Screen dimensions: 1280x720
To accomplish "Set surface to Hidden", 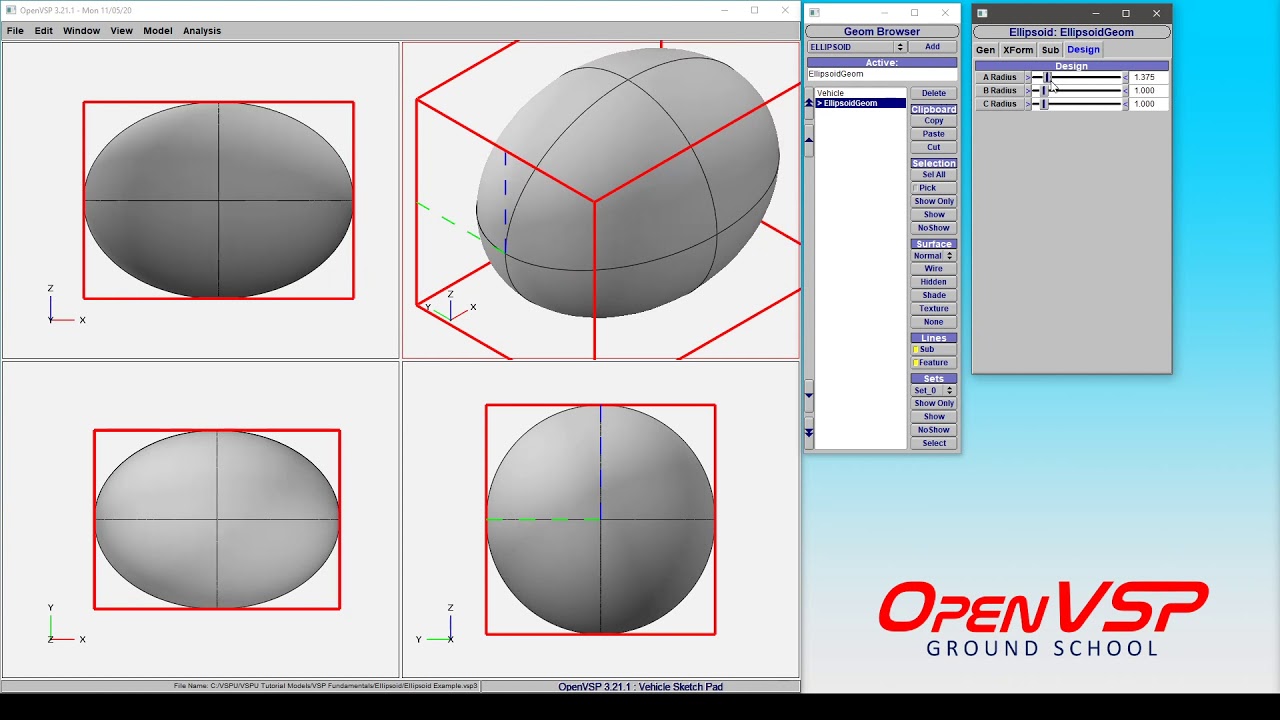I will click(933, 282).
